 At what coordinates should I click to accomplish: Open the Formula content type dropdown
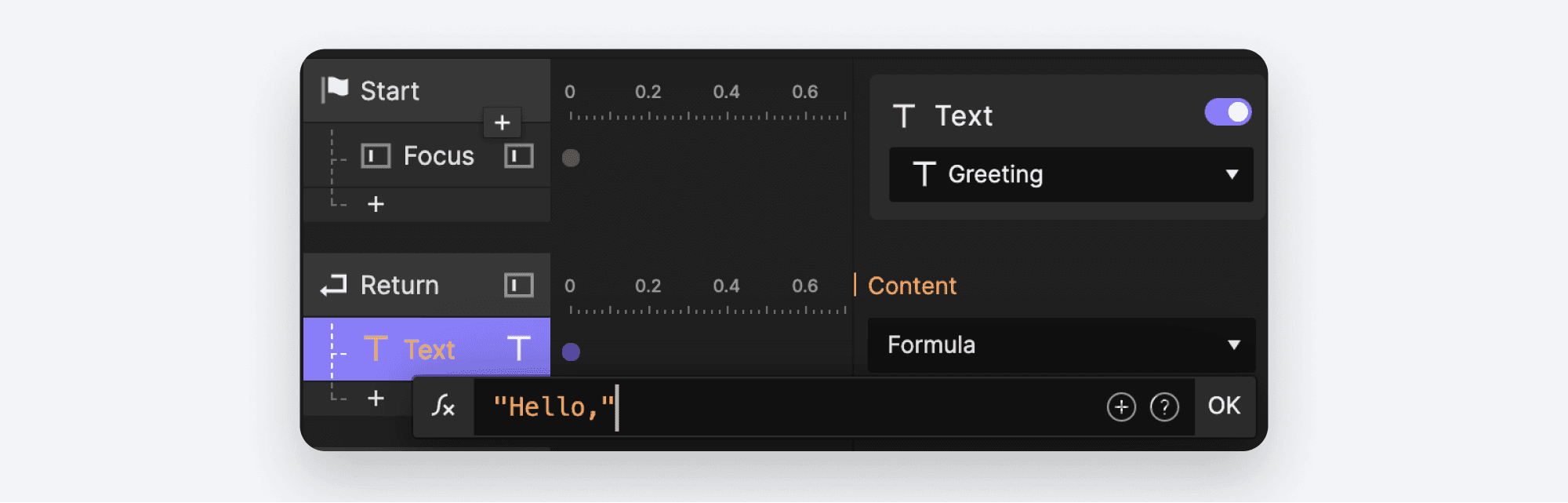[1235, 345]
